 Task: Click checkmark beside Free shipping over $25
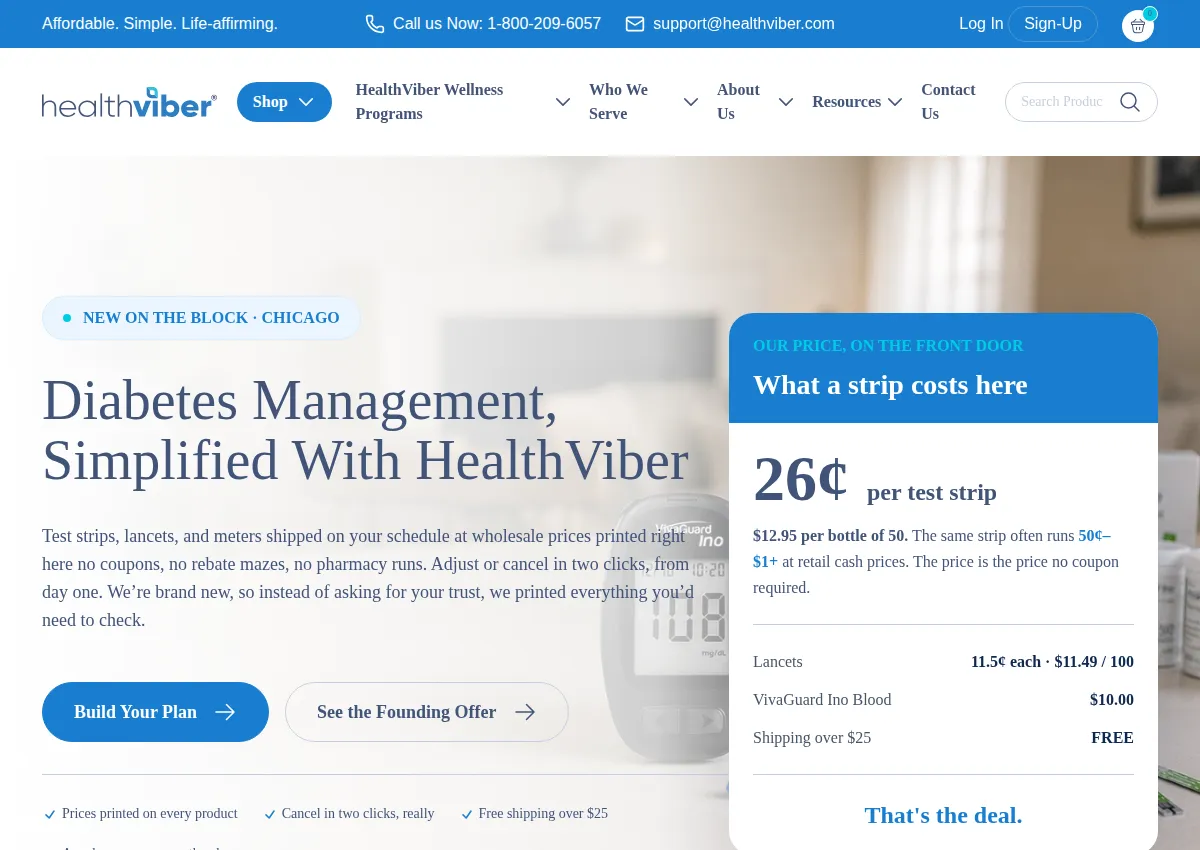pos(467,815)
